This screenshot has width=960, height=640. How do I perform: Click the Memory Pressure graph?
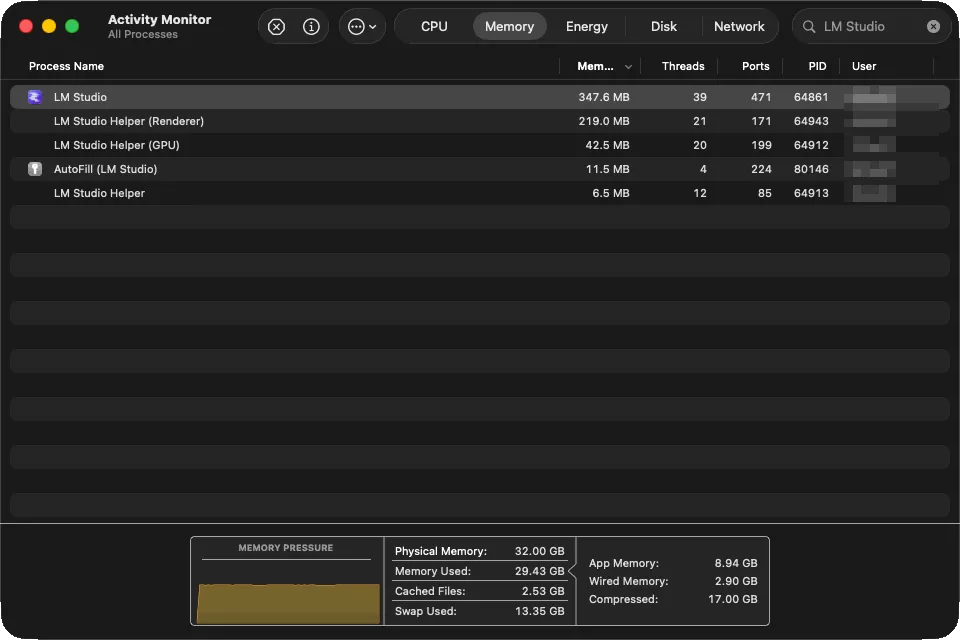coord(288,603)
